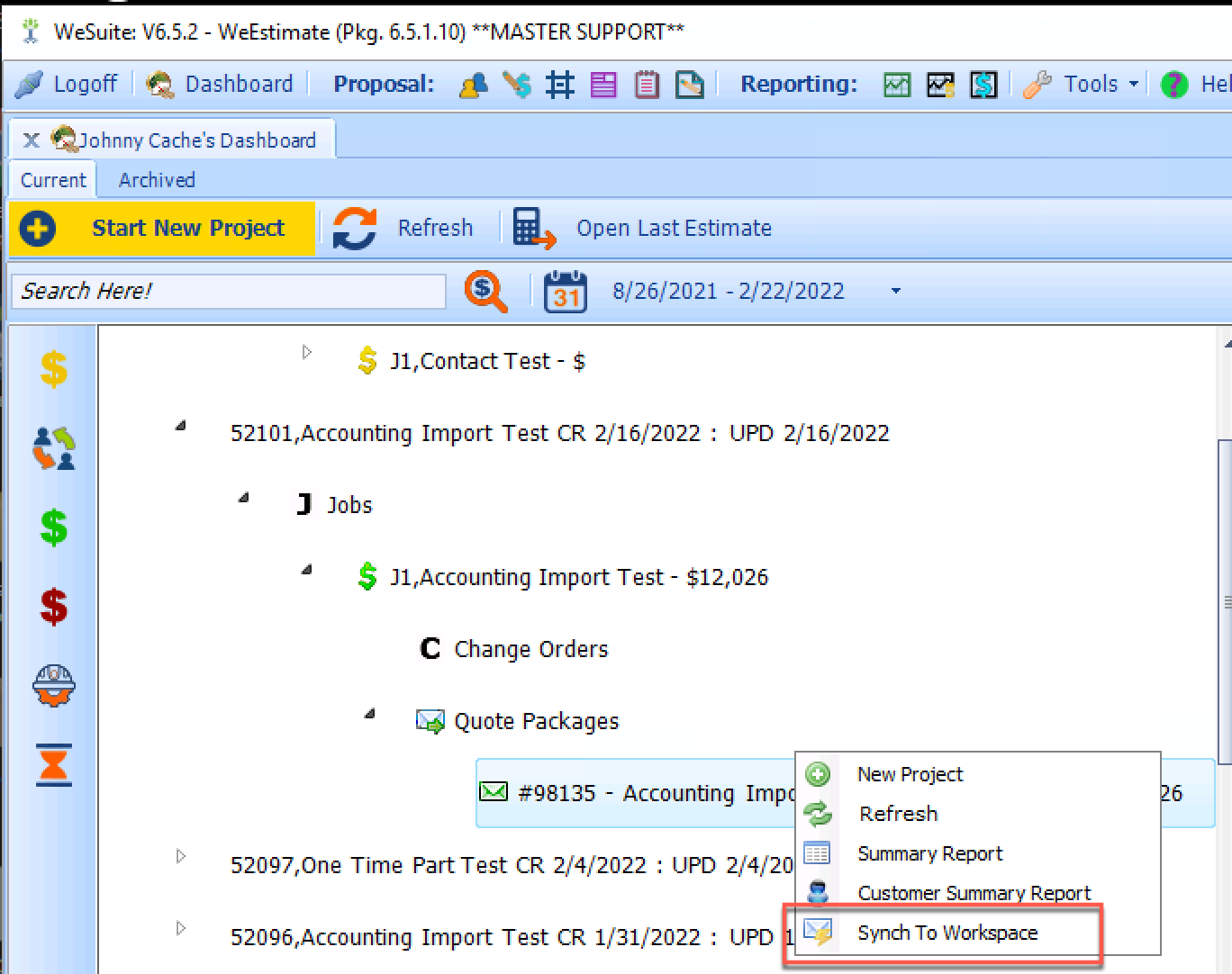Click the orange hourglass sidebar icon
The image size is (1232, 974).
pyautogui.click(x=54, y=765)
